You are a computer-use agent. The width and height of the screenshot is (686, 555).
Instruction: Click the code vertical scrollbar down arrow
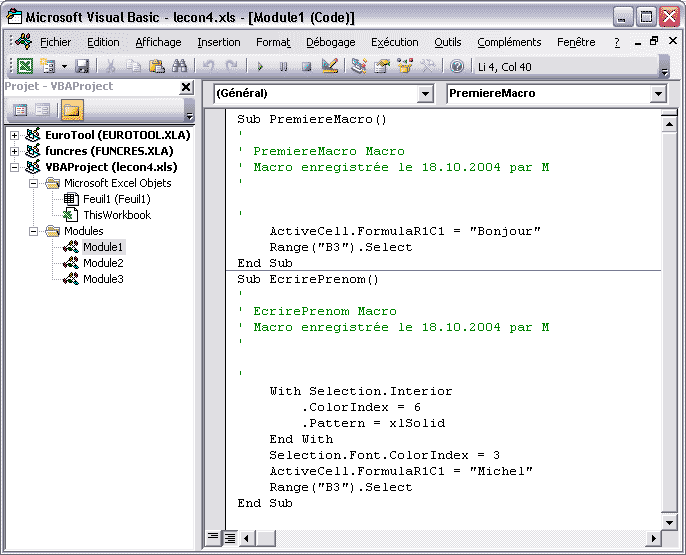click(x=669, y=522)
